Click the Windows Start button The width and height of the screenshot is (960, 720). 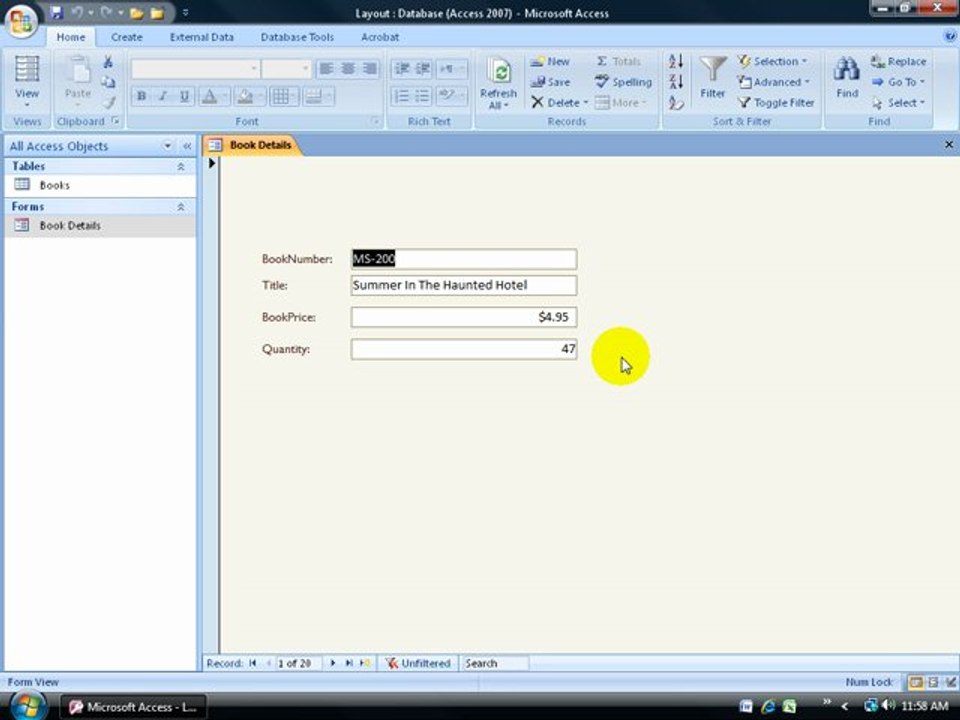tap(28, 705)
